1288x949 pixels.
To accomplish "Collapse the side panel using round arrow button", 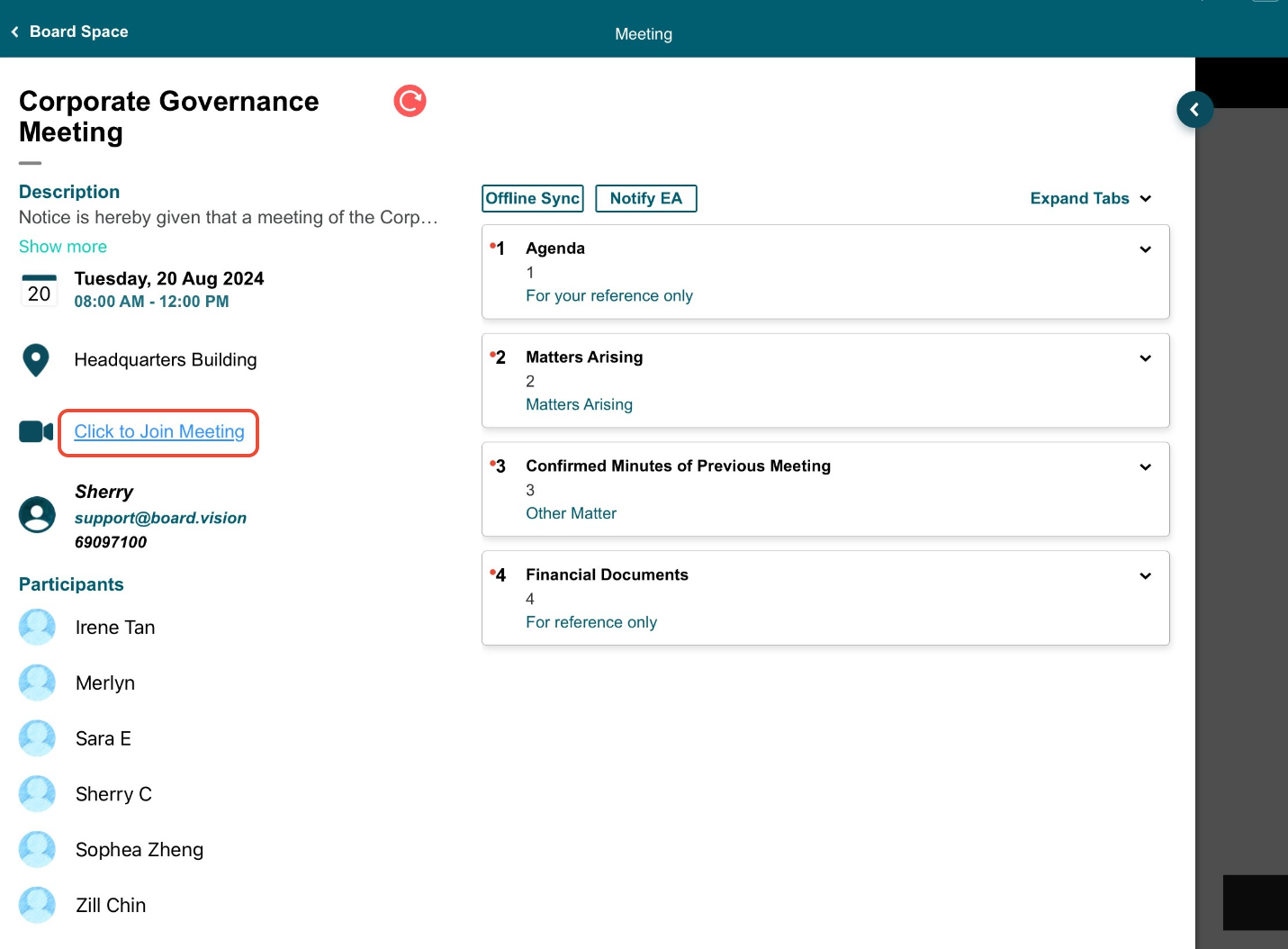I will coord(1194,110).
